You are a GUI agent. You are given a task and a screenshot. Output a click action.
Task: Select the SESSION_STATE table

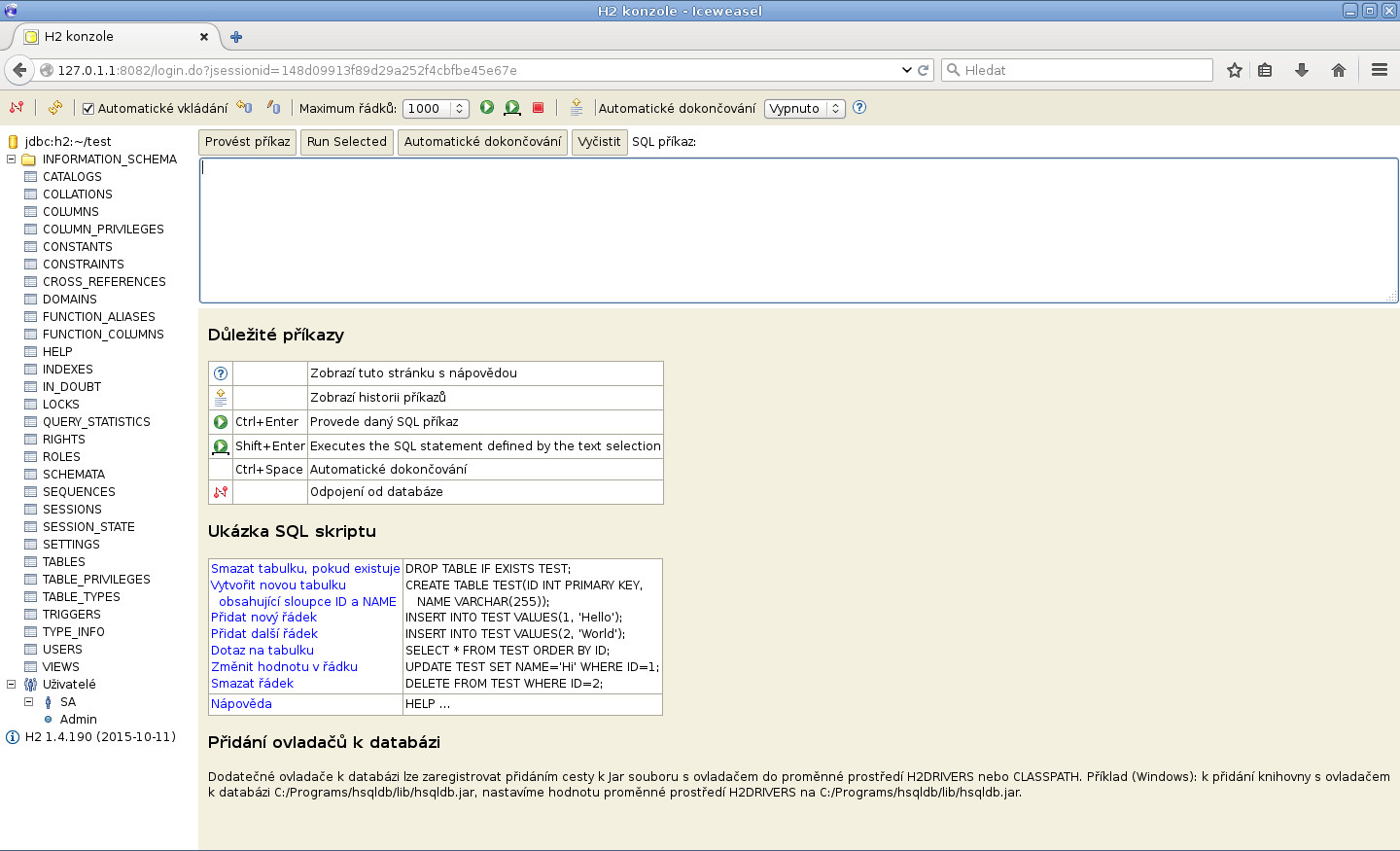(88, 527)
